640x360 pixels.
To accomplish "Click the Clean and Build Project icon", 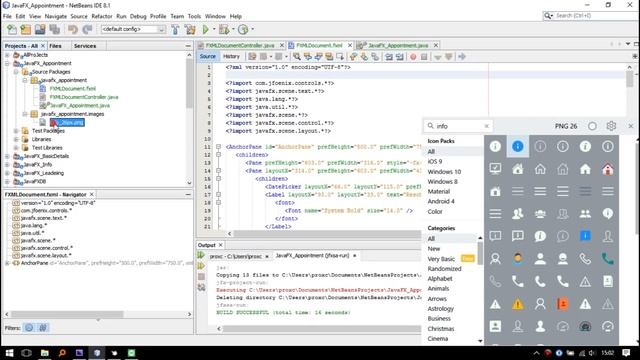I will pyautogui.click(x=190, y=29).
